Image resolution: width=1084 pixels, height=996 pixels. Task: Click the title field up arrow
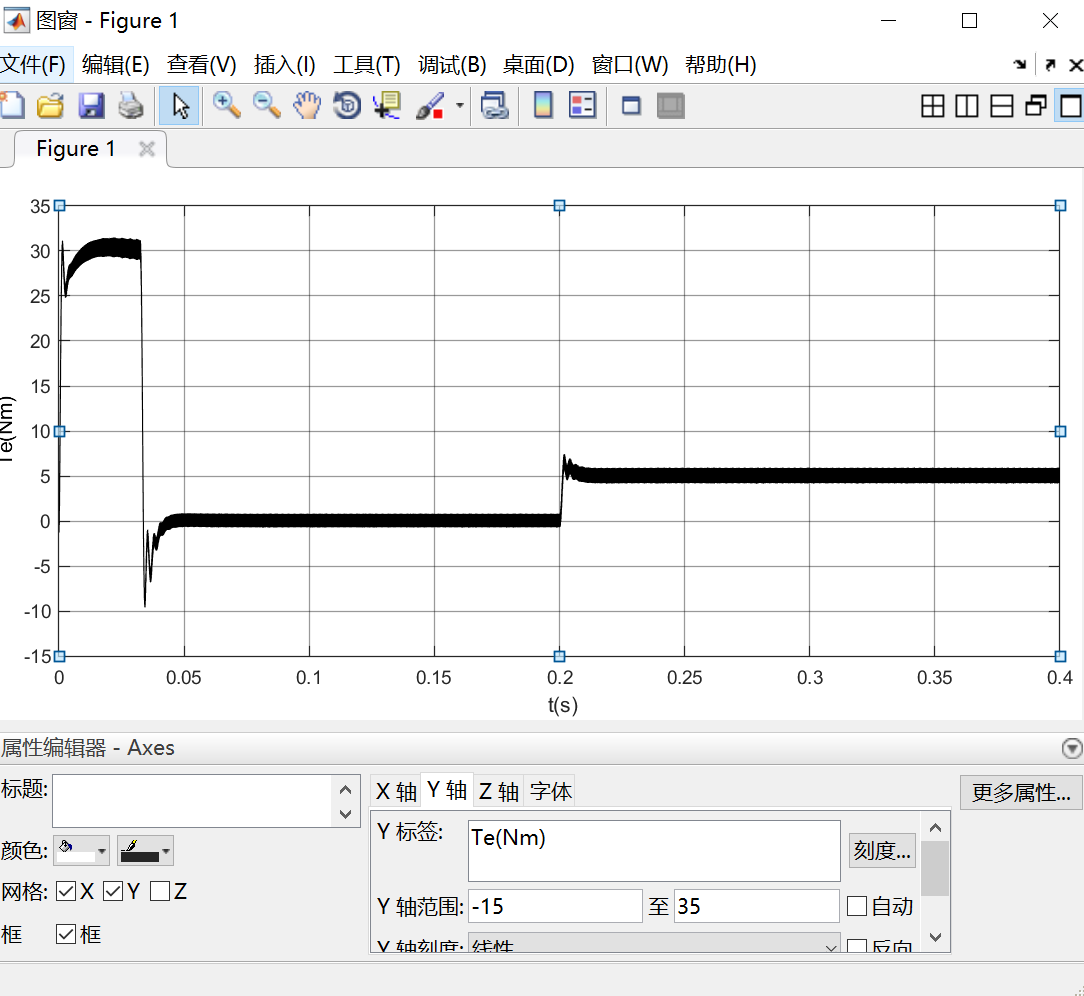click(346, 789)
